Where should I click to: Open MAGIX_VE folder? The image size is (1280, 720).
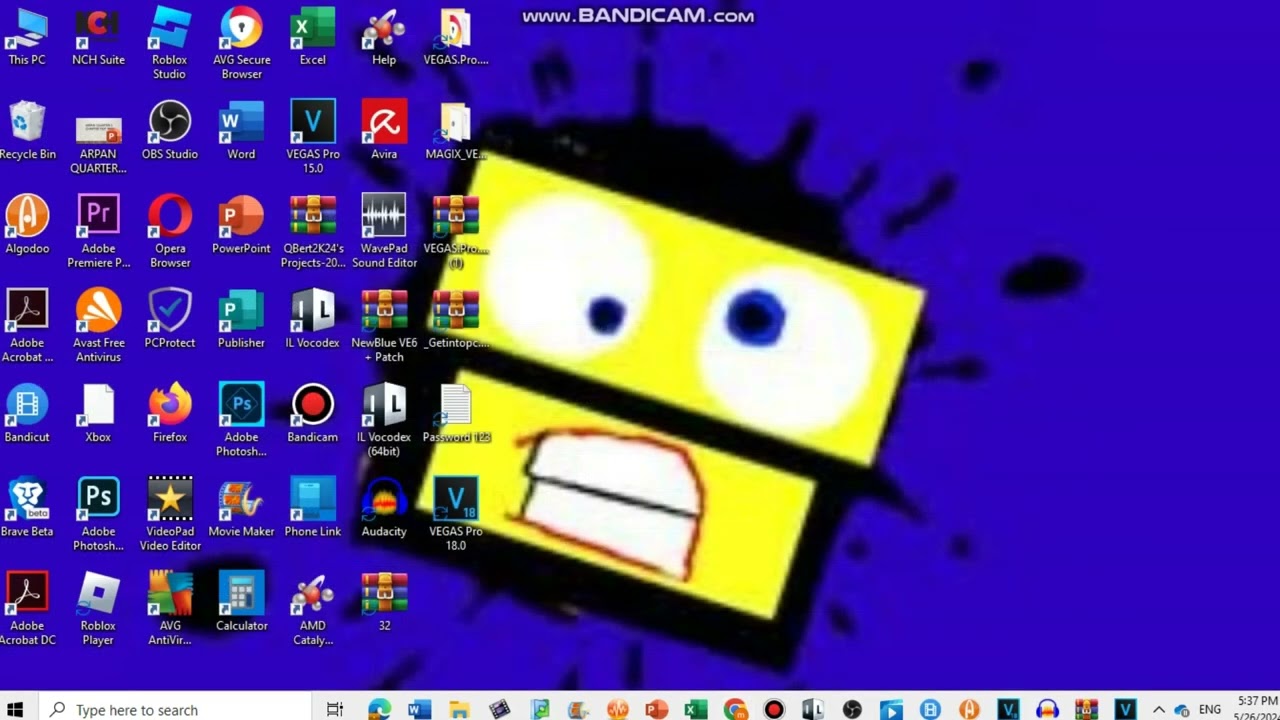pos(455,131)
